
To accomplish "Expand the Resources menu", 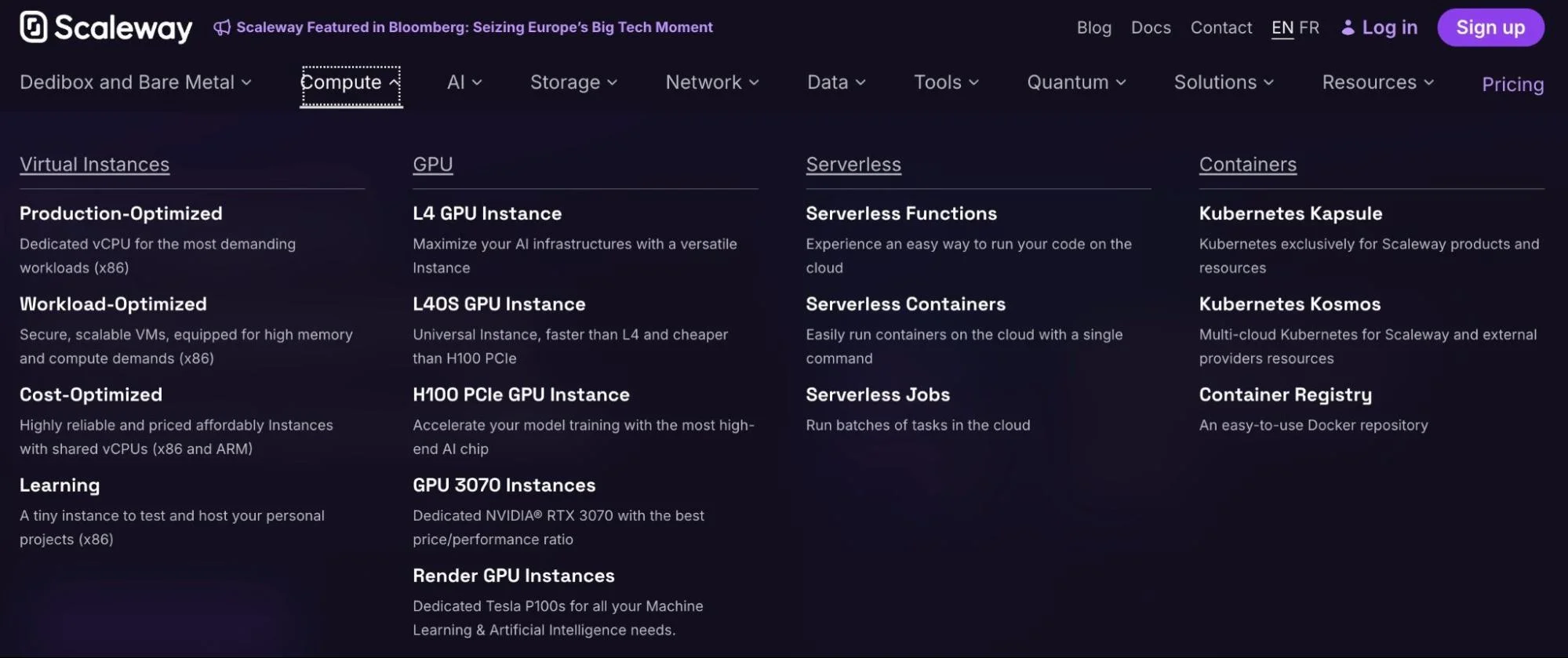I will (1377, 82).
